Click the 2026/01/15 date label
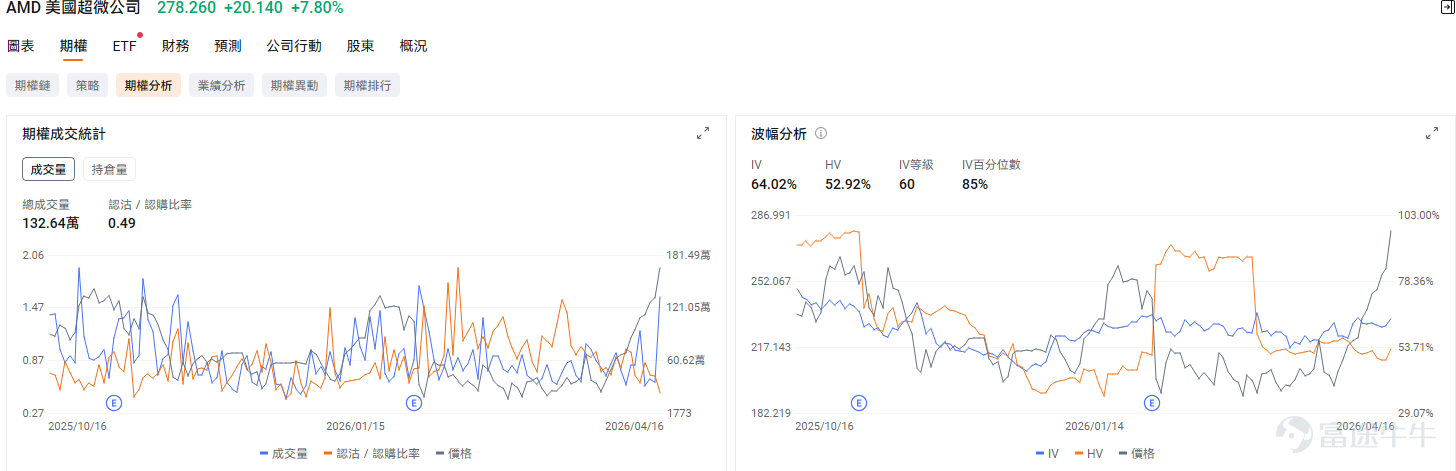Viewport: 1456px width, 471px height. (x=356, y=425)
